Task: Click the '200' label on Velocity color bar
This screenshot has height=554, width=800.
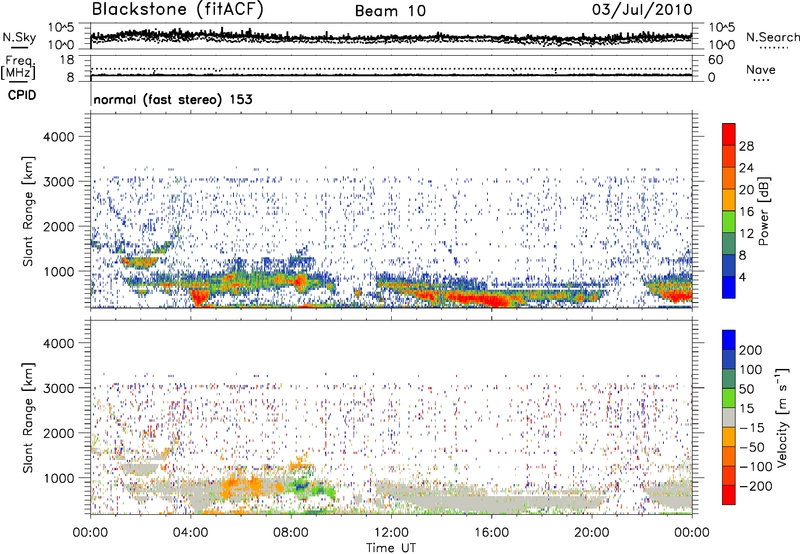Action: [751, 350]
